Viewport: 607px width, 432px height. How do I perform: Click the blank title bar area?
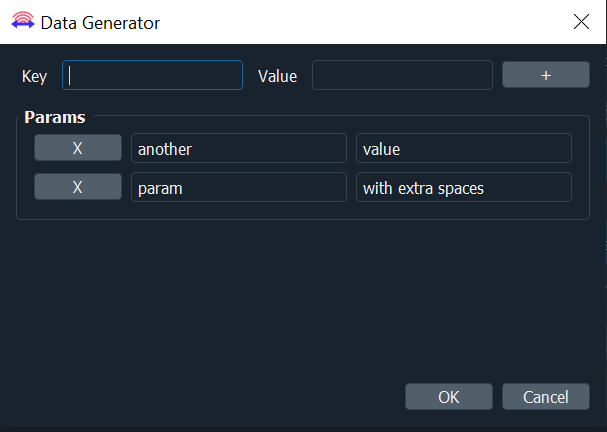[364, 22]
